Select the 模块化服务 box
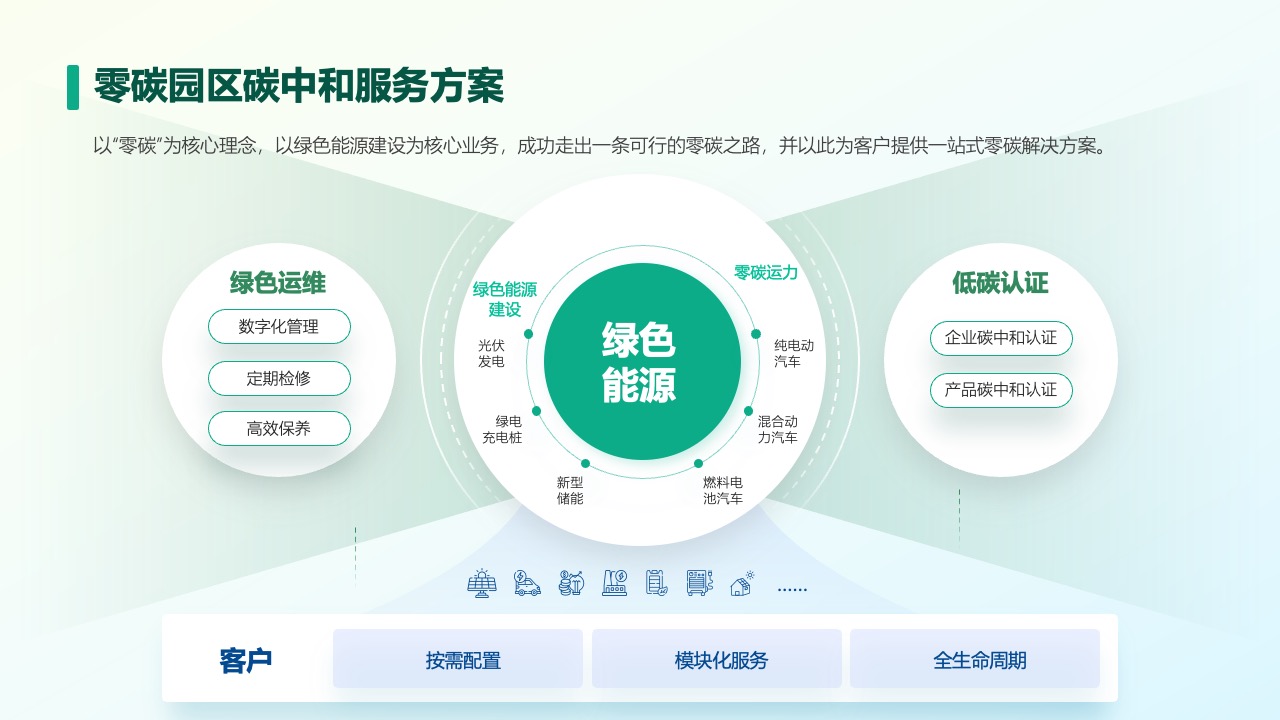Image resolution: width=1280 pixels, height=720 pixels. point(717,659)
